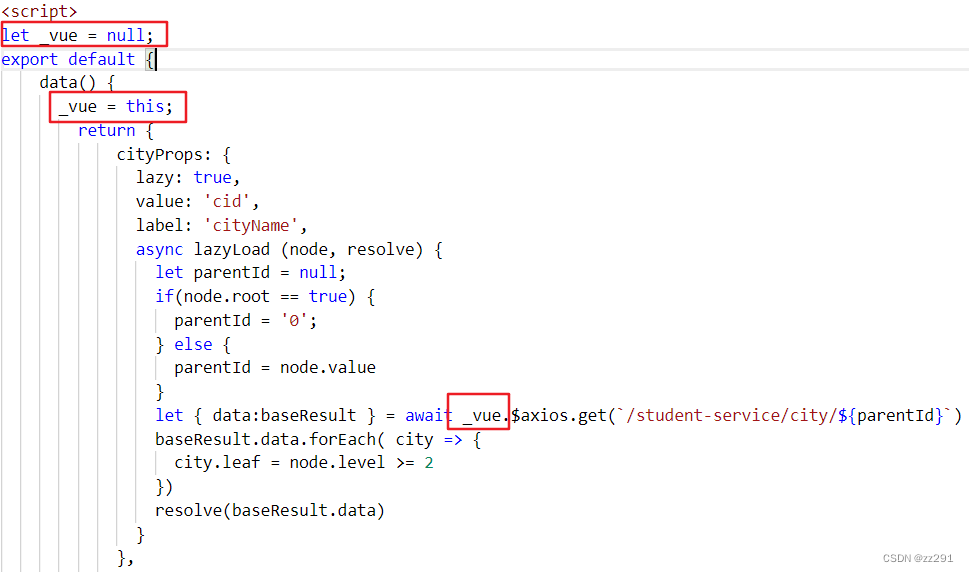The image size is (969, 572).
Task: Click the label: 'cityName' line
Action: (x=221, y=225)
